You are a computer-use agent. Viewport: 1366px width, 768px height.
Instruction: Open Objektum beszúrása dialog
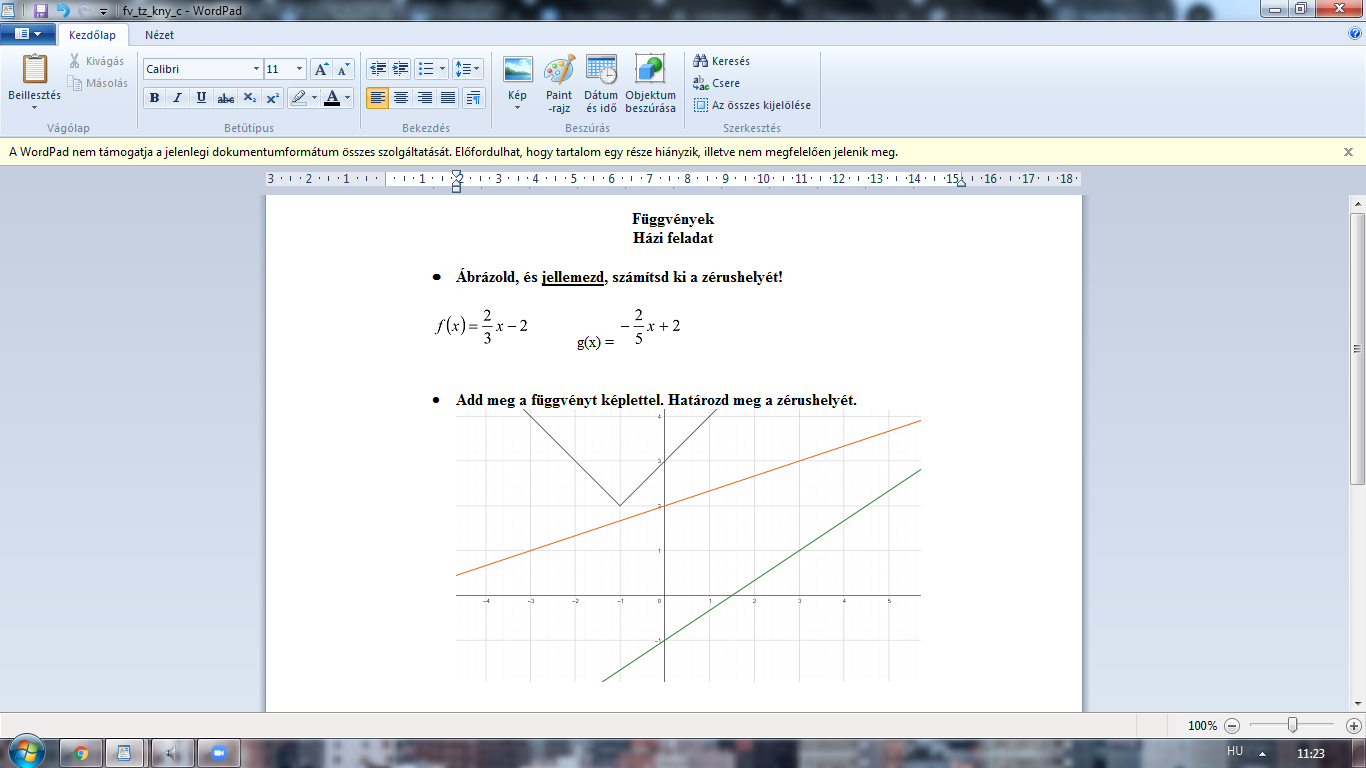(x=650, y=72)
